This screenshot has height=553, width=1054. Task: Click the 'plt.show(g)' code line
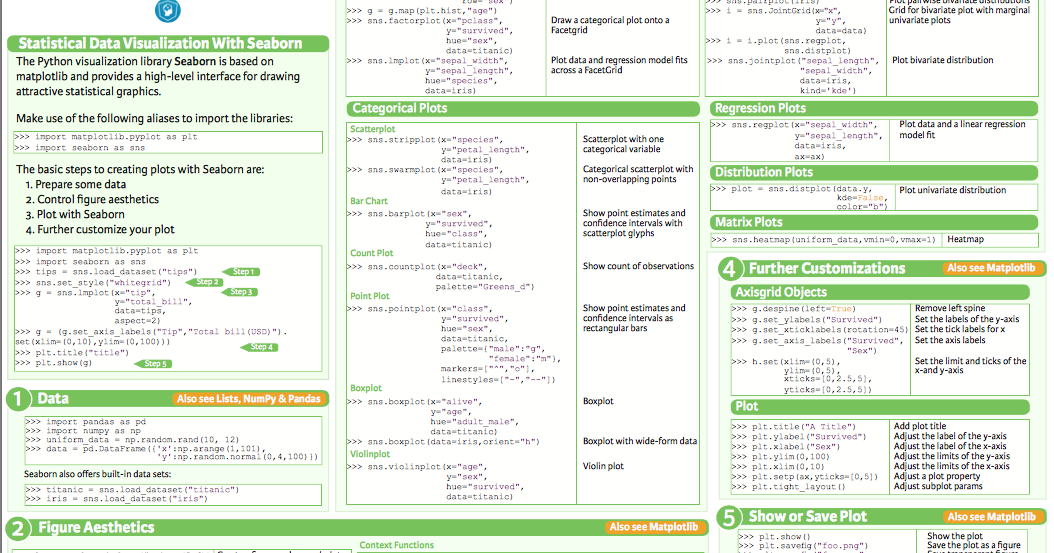click(54, 363)
